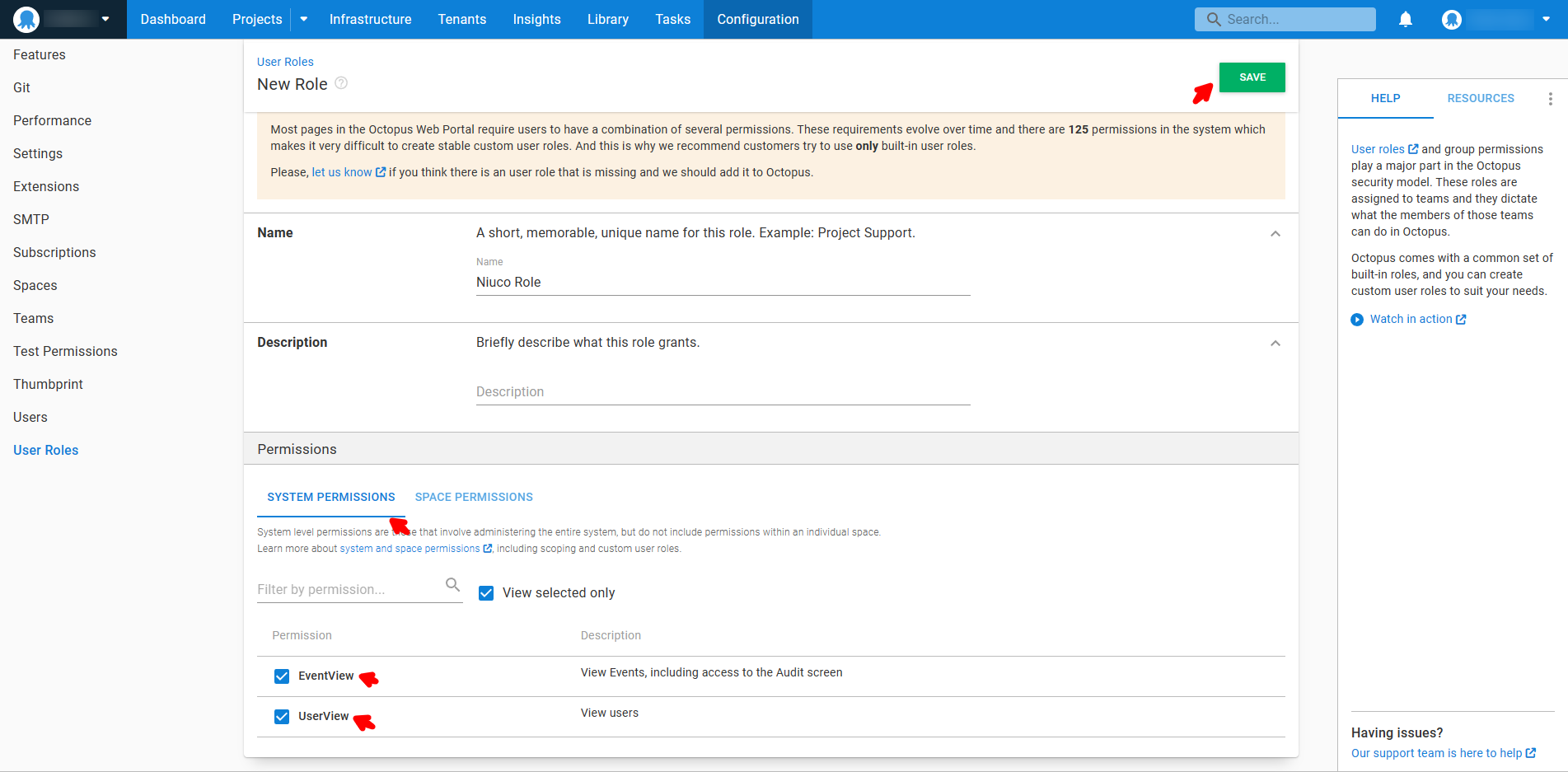This screenshot has width=1568, height=772.
Task: Click the User Roles breadcrumb link
Action: 285,62
